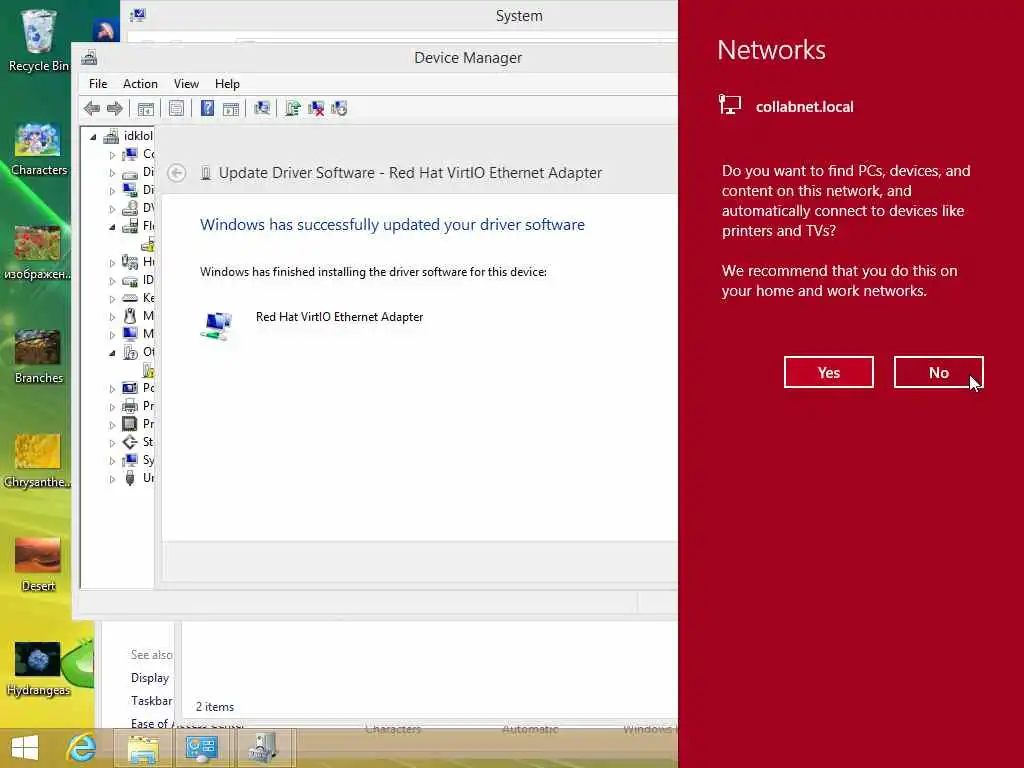
Task: Click the Show/Hide Console Tree toolbar icon
Action: pos(146,108)
